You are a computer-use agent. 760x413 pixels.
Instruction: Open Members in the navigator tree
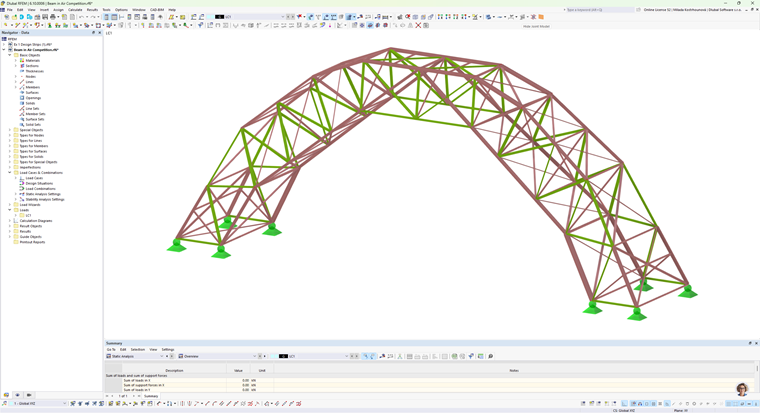point(33,87)
